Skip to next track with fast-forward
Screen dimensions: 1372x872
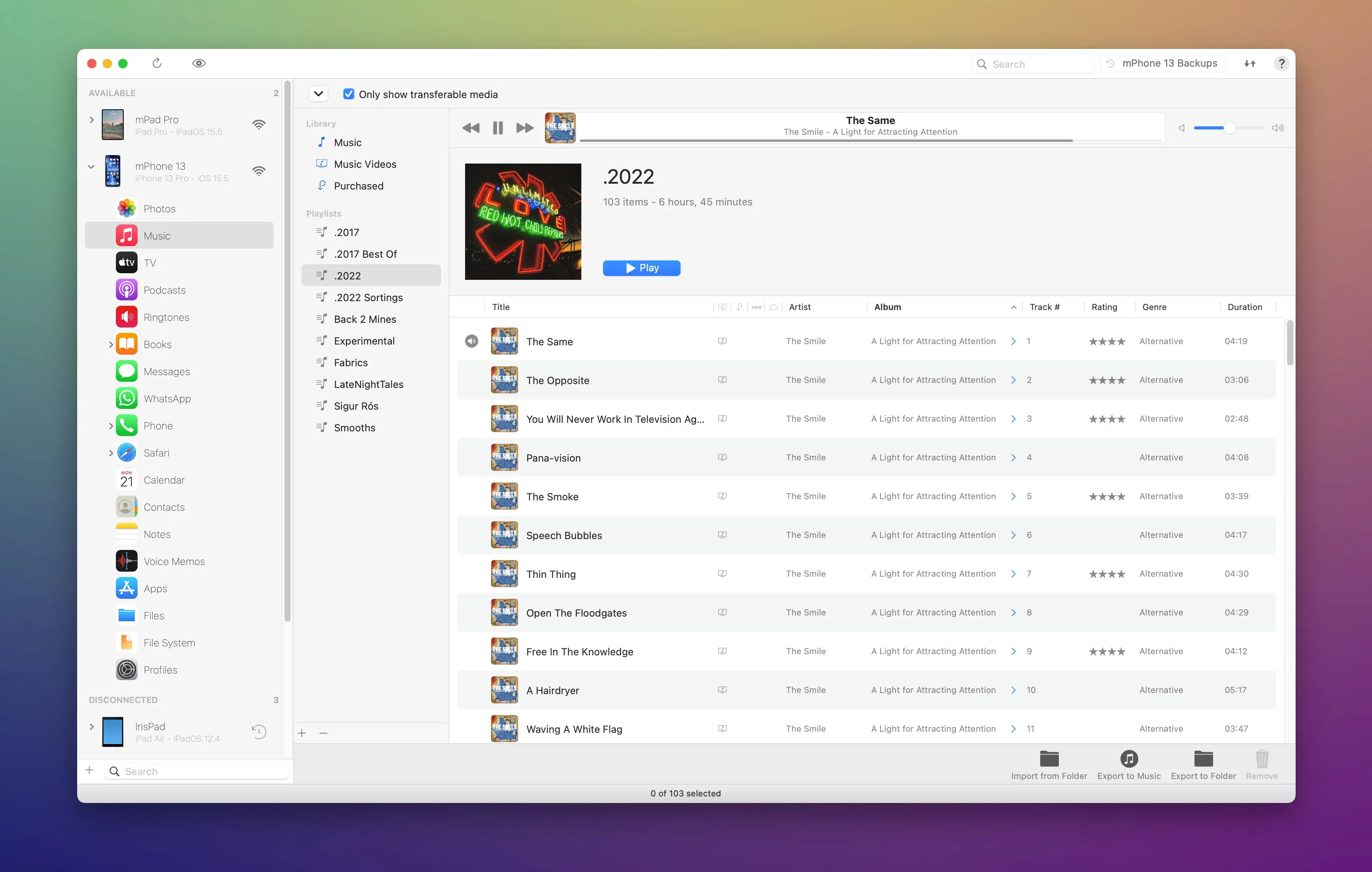coord(524,128)
